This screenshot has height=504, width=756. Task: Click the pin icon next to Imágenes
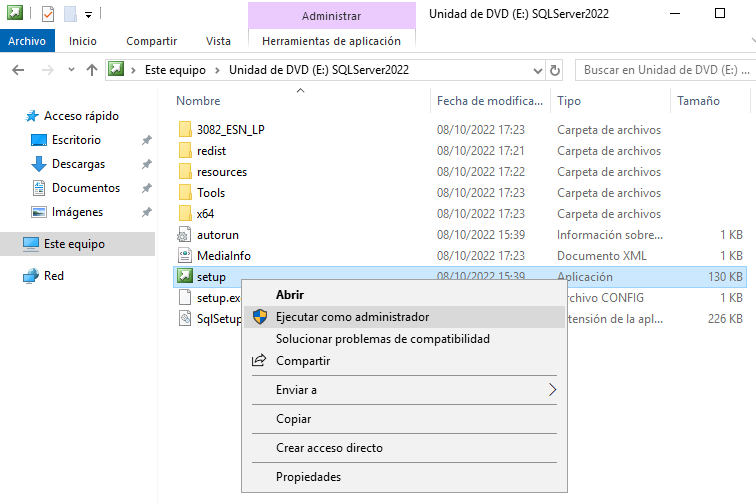click(147, 212)
